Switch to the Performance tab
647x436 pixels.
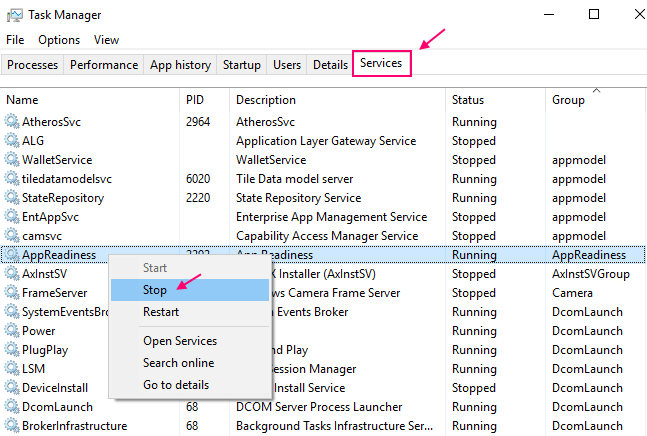[x=104, y=65]
